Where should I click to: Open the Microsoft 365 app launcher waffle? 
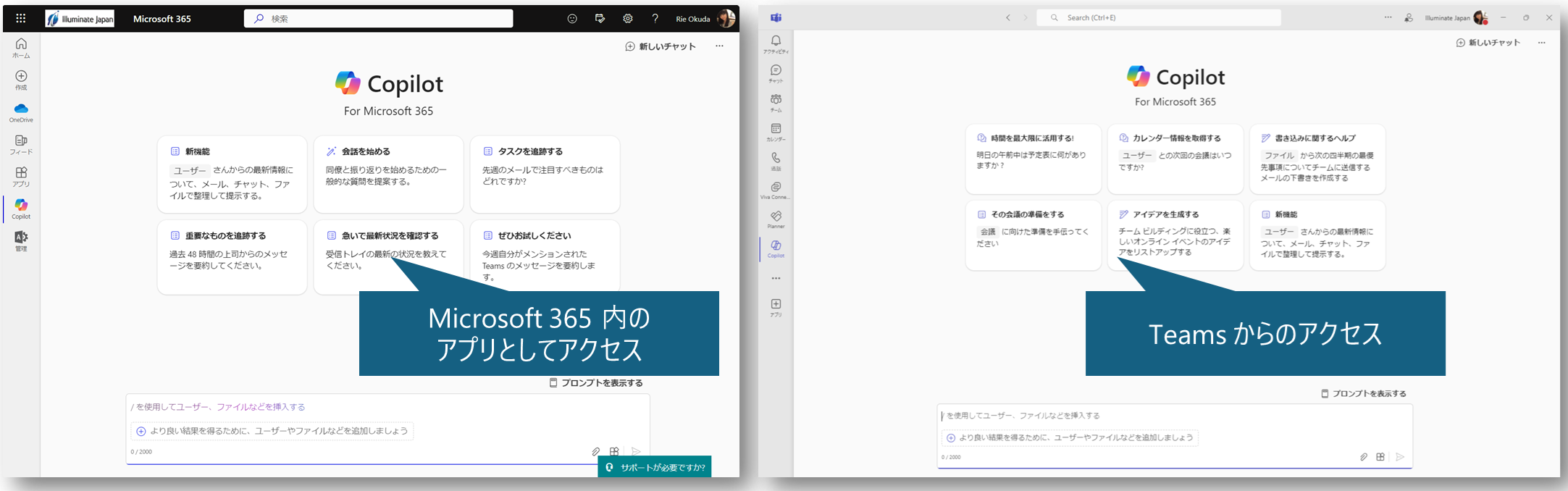tap(20, 19)
